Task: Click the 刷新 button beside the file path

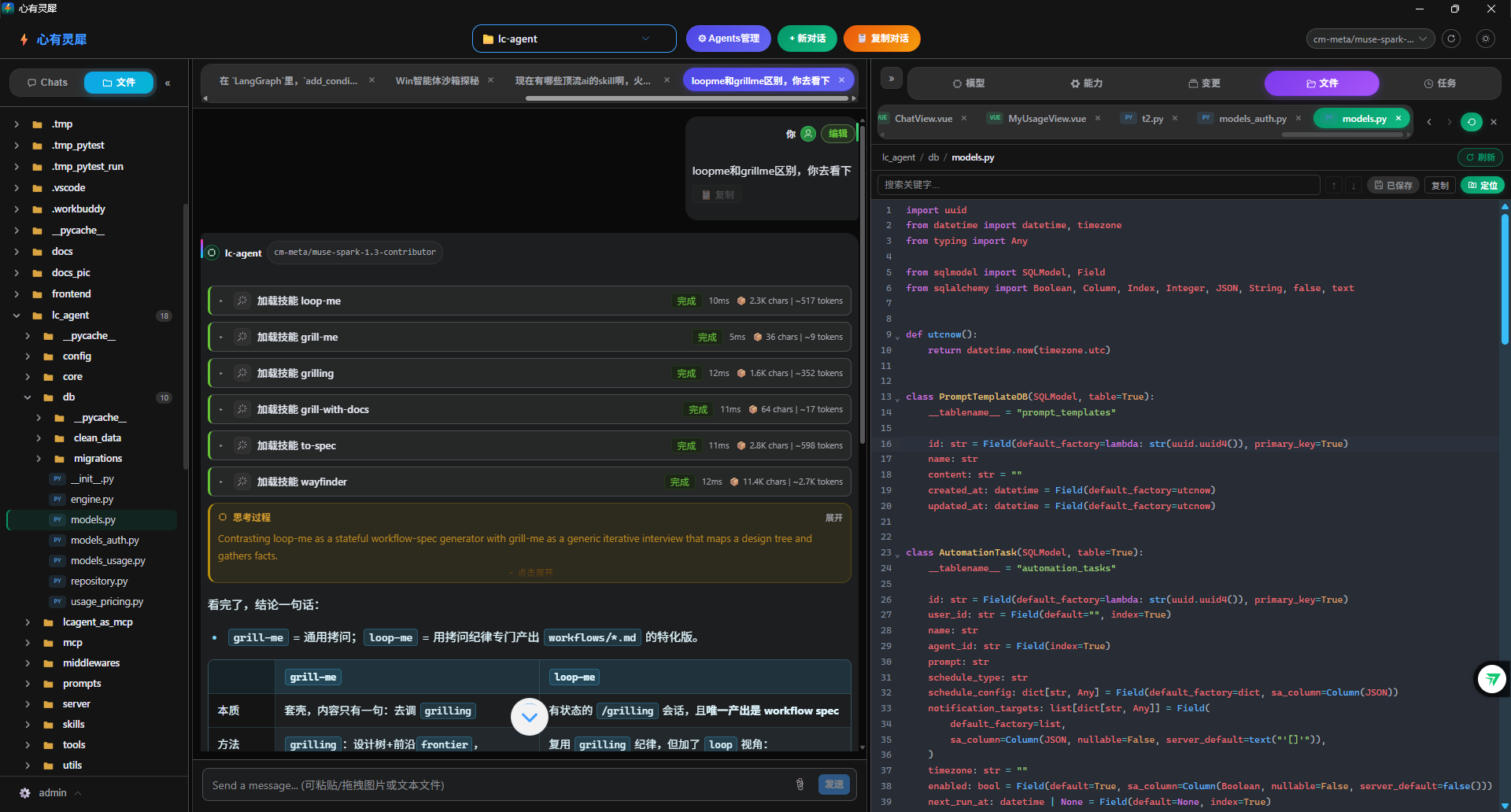Action: 1480,157
